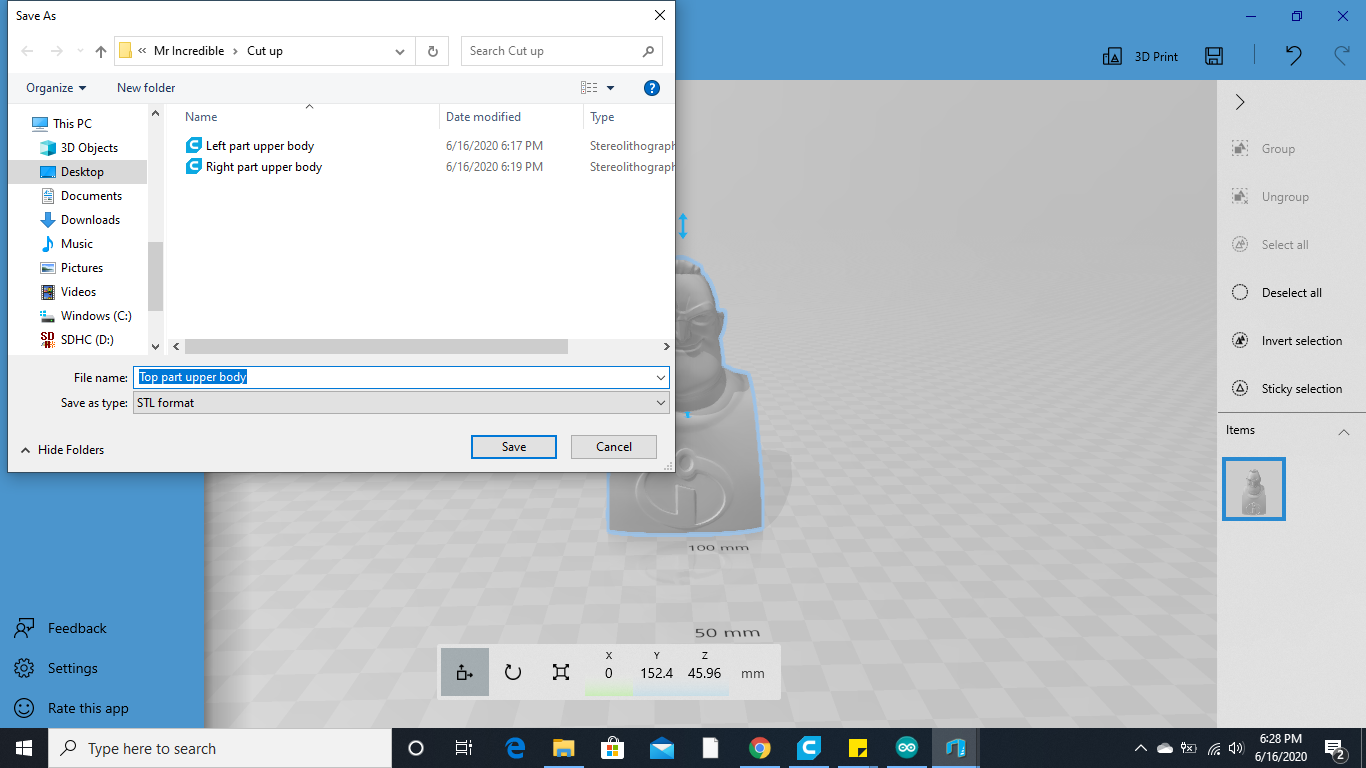The height and width of the screenshot is (768, 1366).
Task: Select the Rotate tool
Action: pos(512,671)
